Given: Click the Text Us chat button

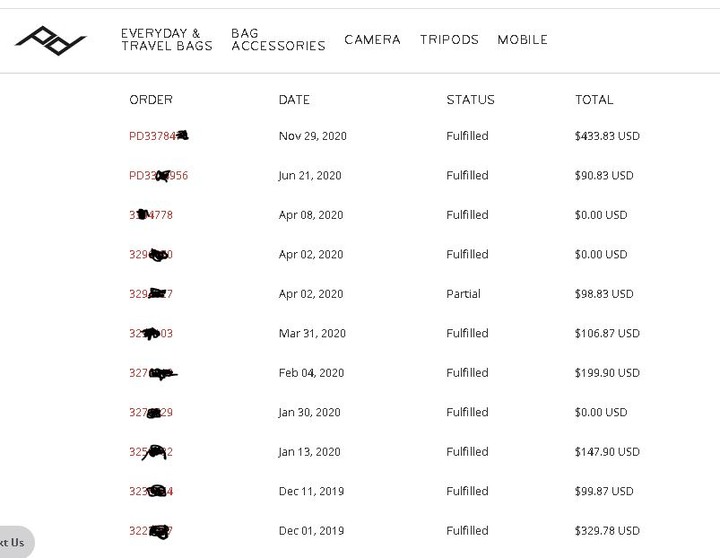Looking at the screenshot, I should coord(16,542).
